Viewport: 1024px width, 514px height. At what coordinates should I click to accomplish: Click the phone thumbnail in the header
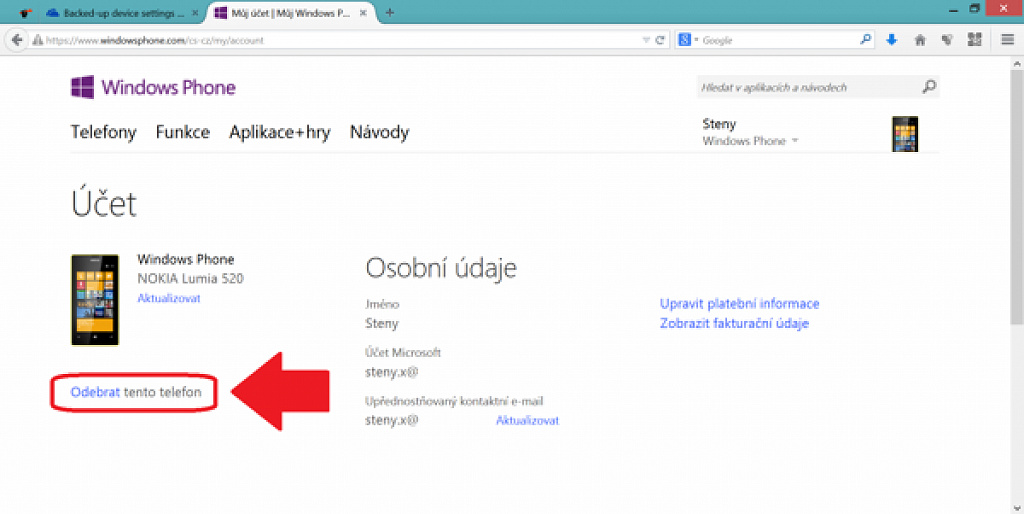coord(904,134)
